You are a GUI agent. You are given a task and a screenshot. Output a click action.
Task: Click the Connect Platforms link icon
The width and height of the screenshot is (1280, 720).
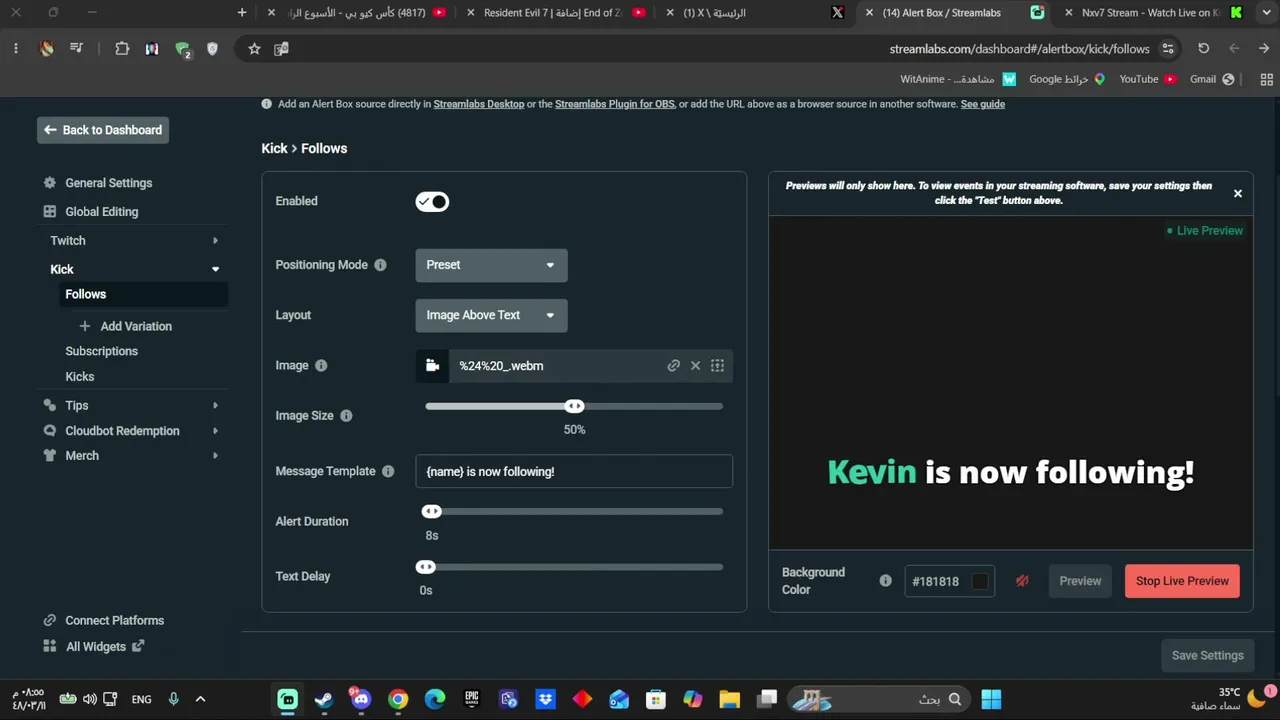50,621
